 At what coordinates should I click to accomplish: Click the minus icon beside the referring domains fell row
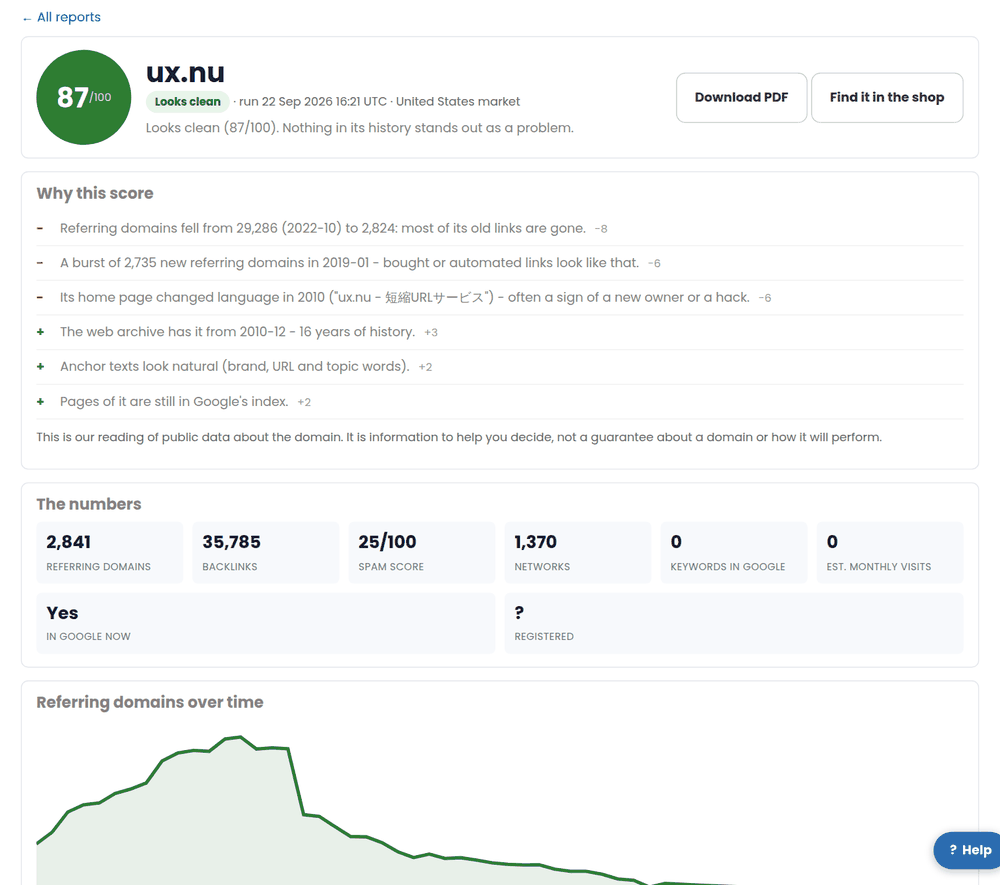(x=40, y=228)
